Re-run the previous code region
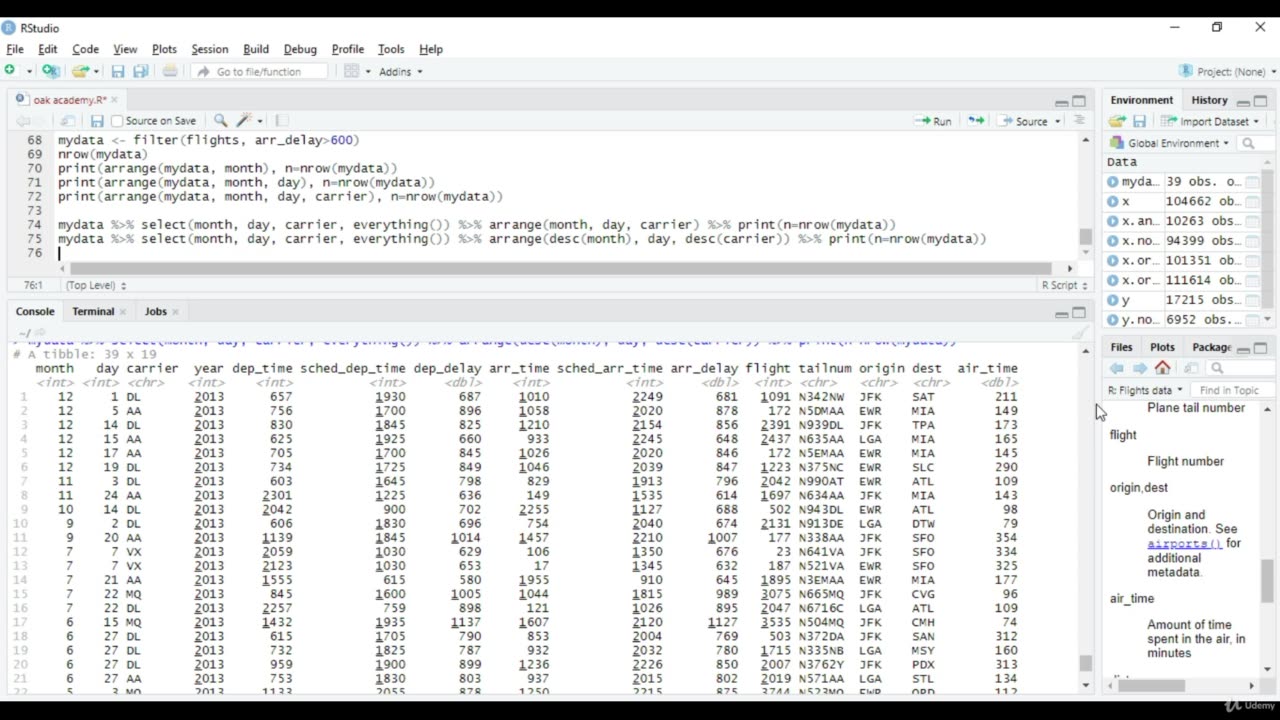This screenshot has width=1280, height=720. [976, 121]
